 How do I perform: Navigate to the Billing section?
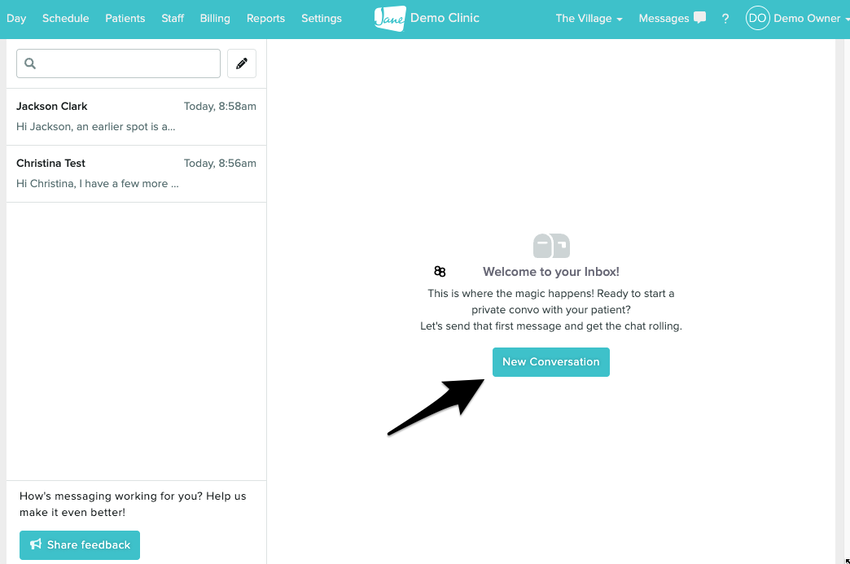(x=215, y=18)
